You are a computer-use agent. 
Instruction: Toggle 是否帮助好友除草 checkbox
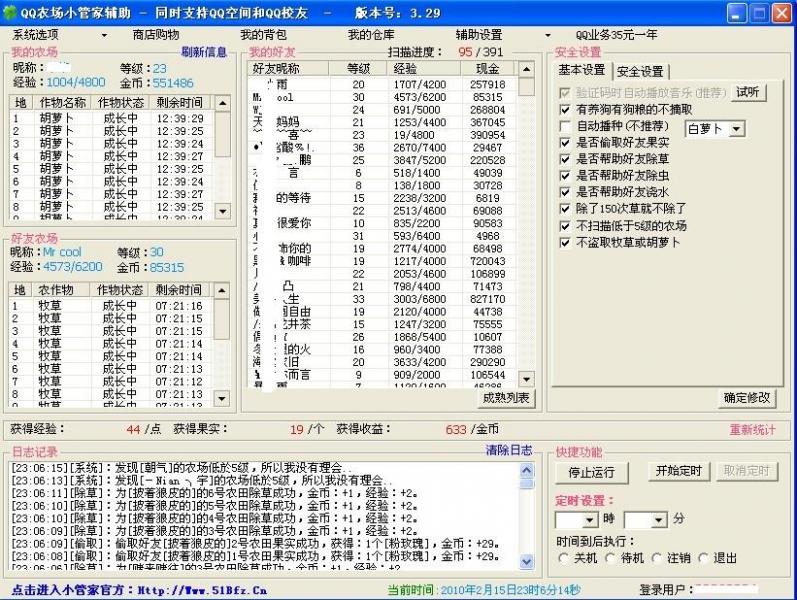[565, 159]
